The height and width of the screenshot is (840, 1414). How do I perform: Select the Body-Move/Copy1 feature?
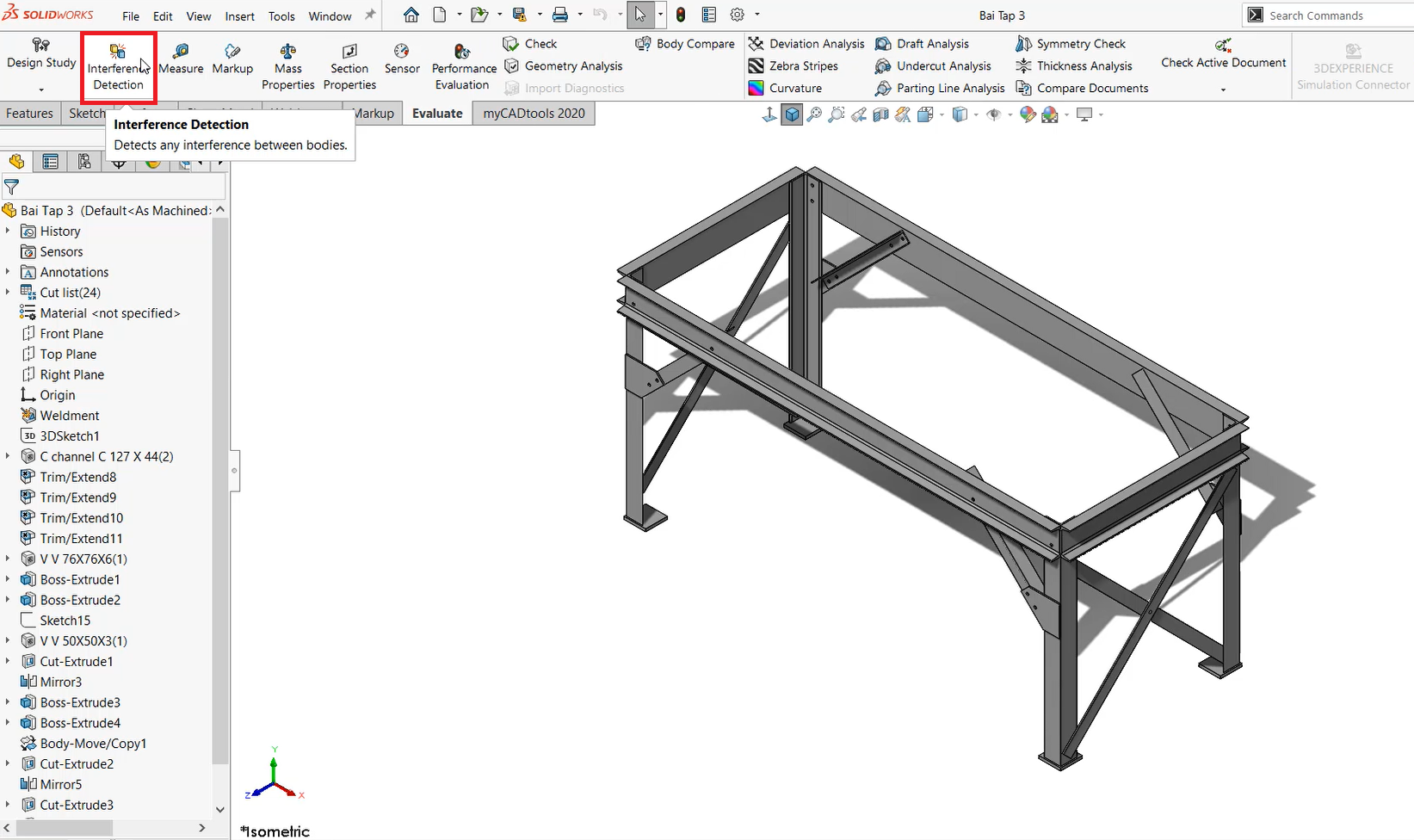pos(83,743)
